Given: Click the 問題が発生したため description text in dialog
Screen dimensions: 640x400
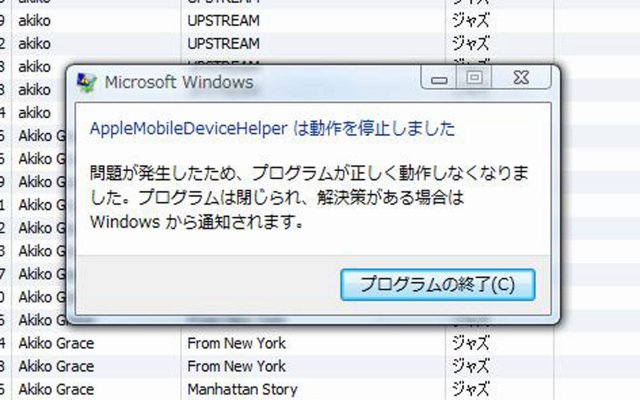Looking at the screenshot, I should point(309,198).
